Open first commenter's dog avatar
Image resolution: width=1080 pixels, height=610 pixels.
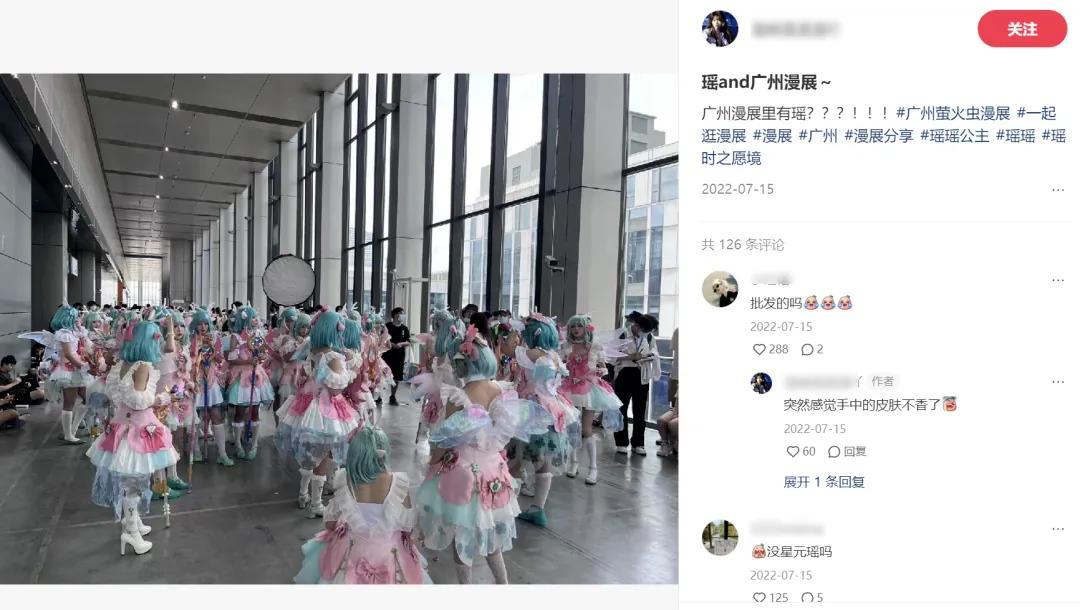720,288
